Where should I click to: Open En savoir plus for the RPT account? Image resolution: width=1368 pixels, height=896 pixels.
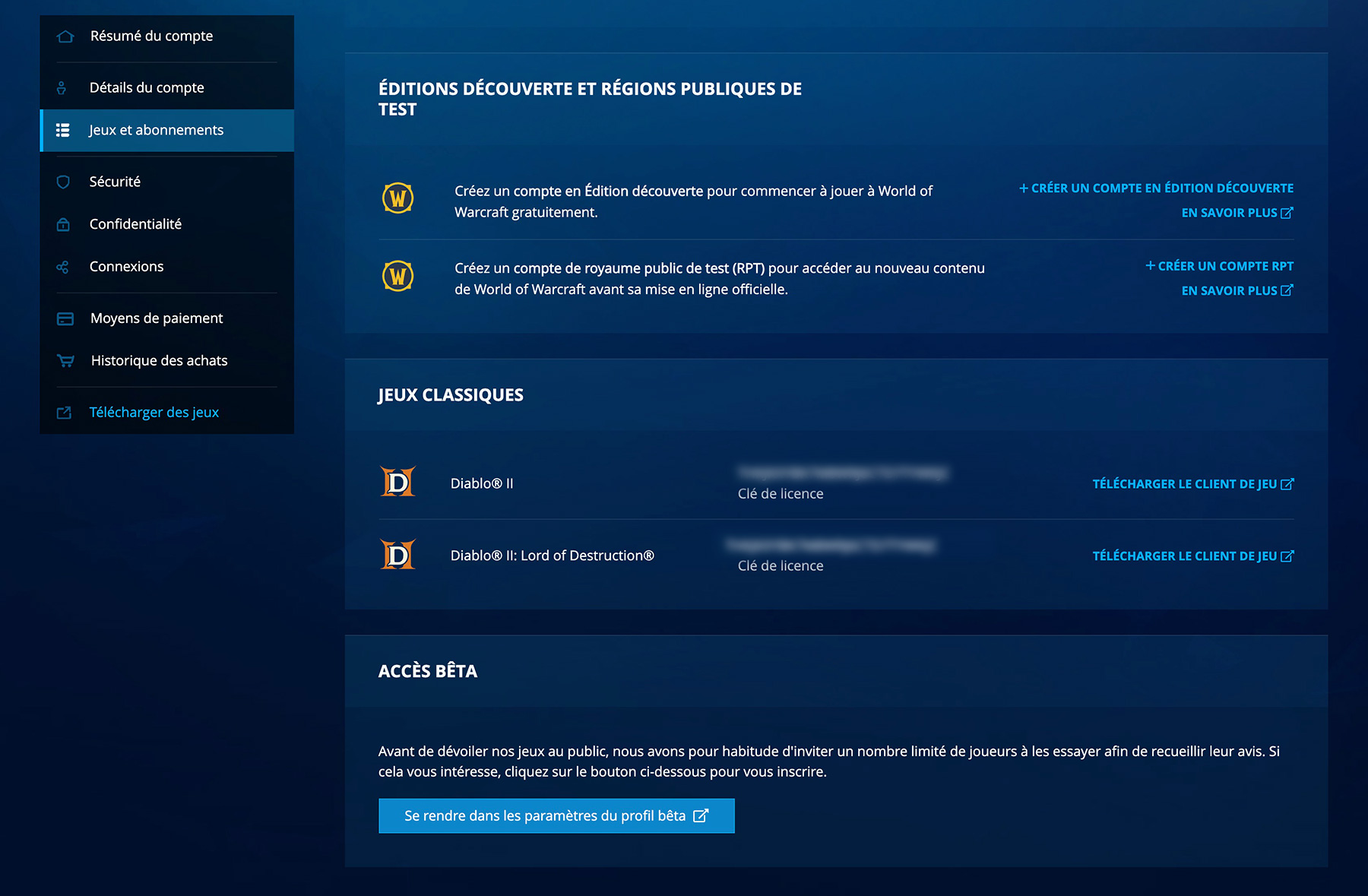[x=1237, y=290]
